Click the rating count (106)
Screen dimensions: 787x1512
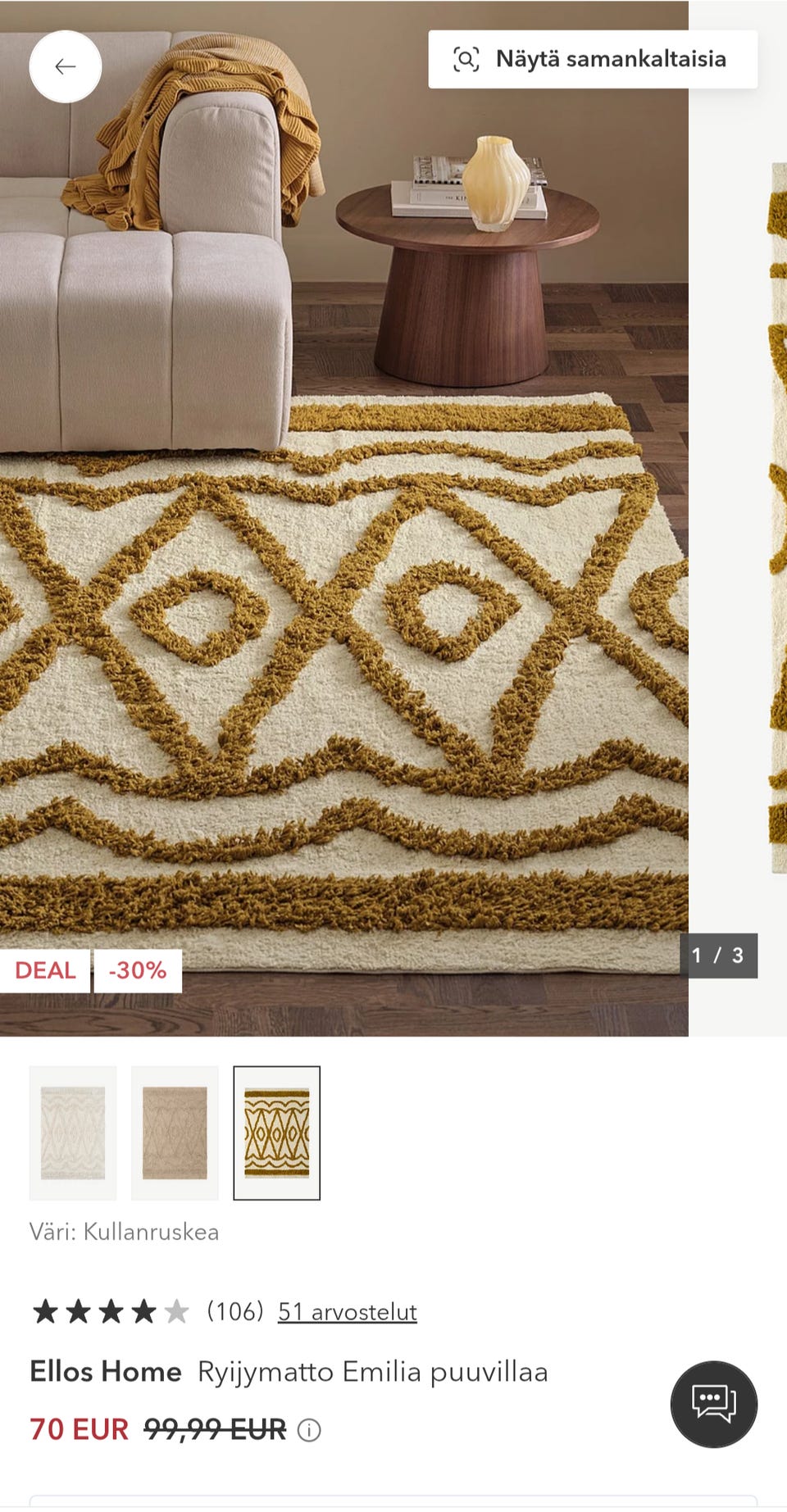click(x=235, y=1311)
